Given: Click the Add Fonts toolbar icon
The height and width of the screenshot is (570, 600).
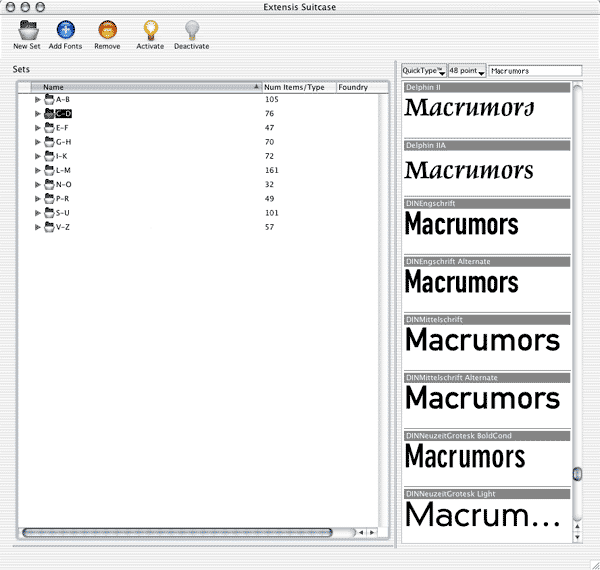Looking at the screenshot, I should click(x=65, y=30).
